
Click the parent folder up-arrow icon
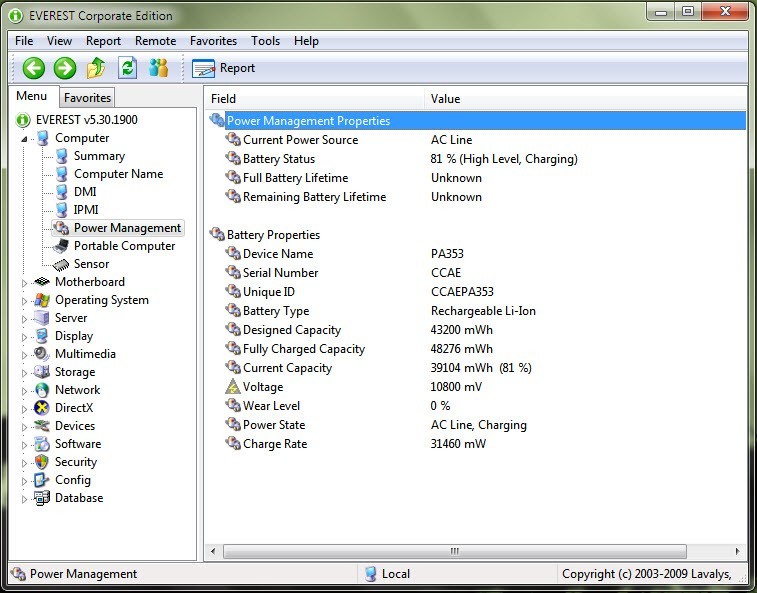[96, 68]
